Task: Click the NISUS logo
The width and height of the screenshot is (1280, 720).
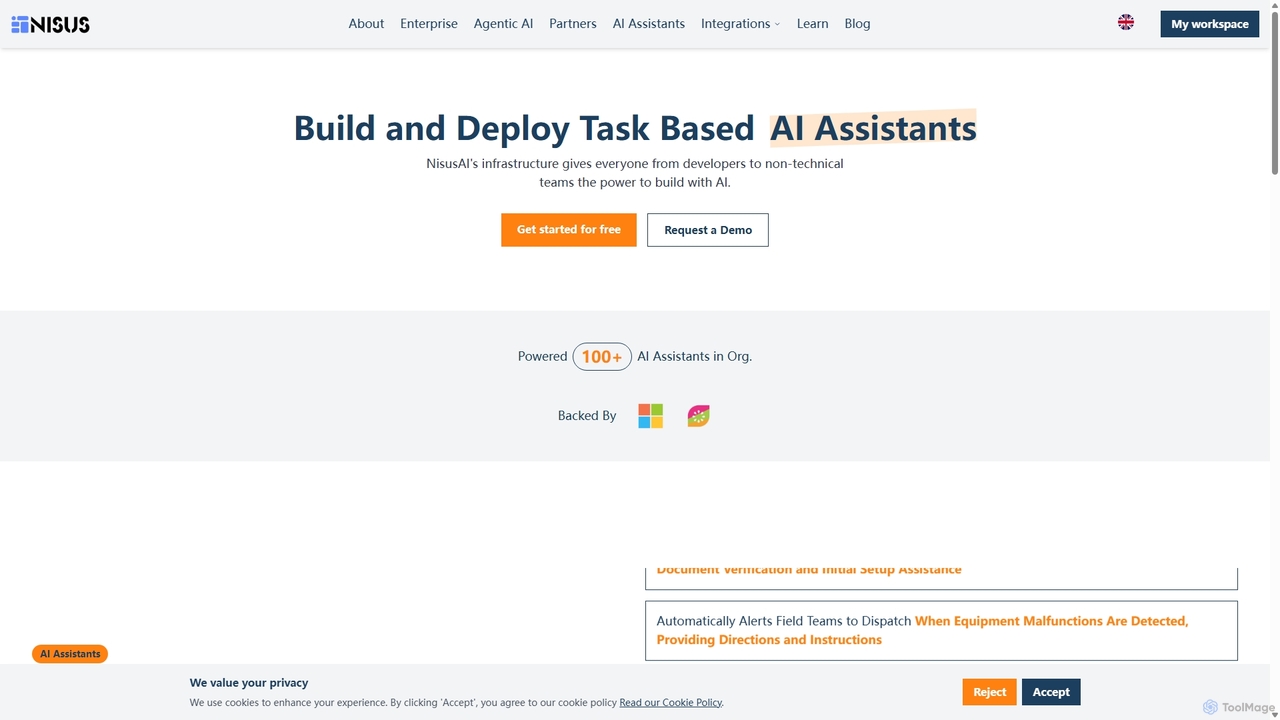Action: pos(51,24)
